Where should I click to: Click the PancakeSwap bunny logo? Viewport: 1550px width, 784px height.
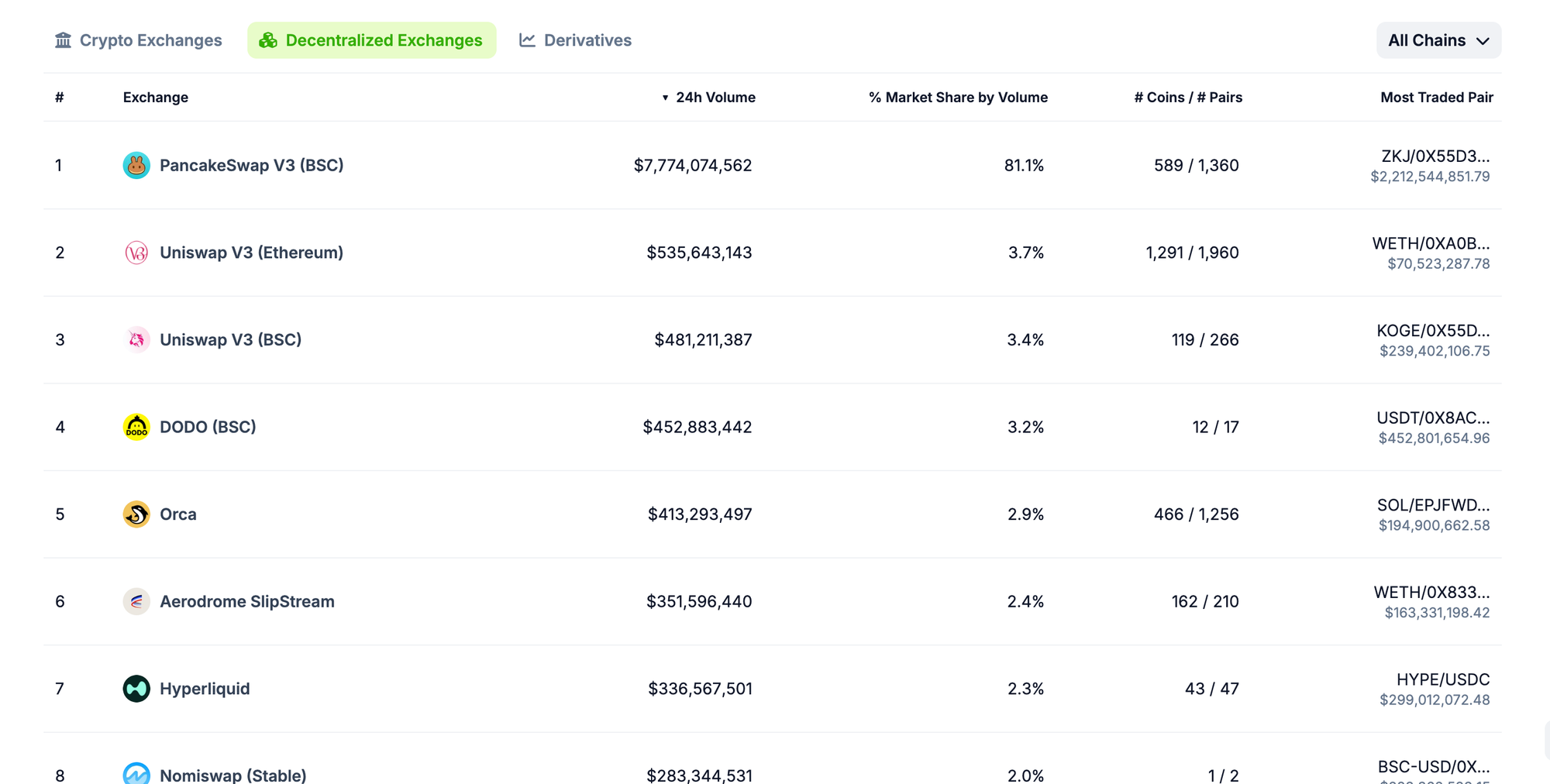click(136, 165)
